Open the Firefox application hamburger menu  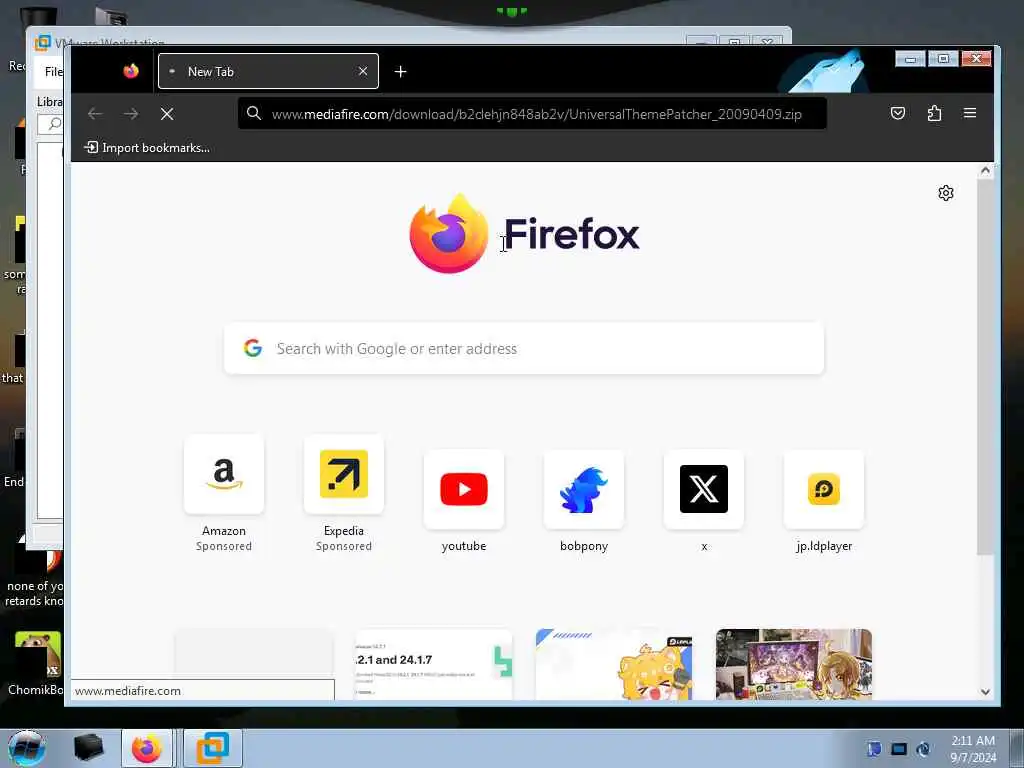[x=970, y=114]
